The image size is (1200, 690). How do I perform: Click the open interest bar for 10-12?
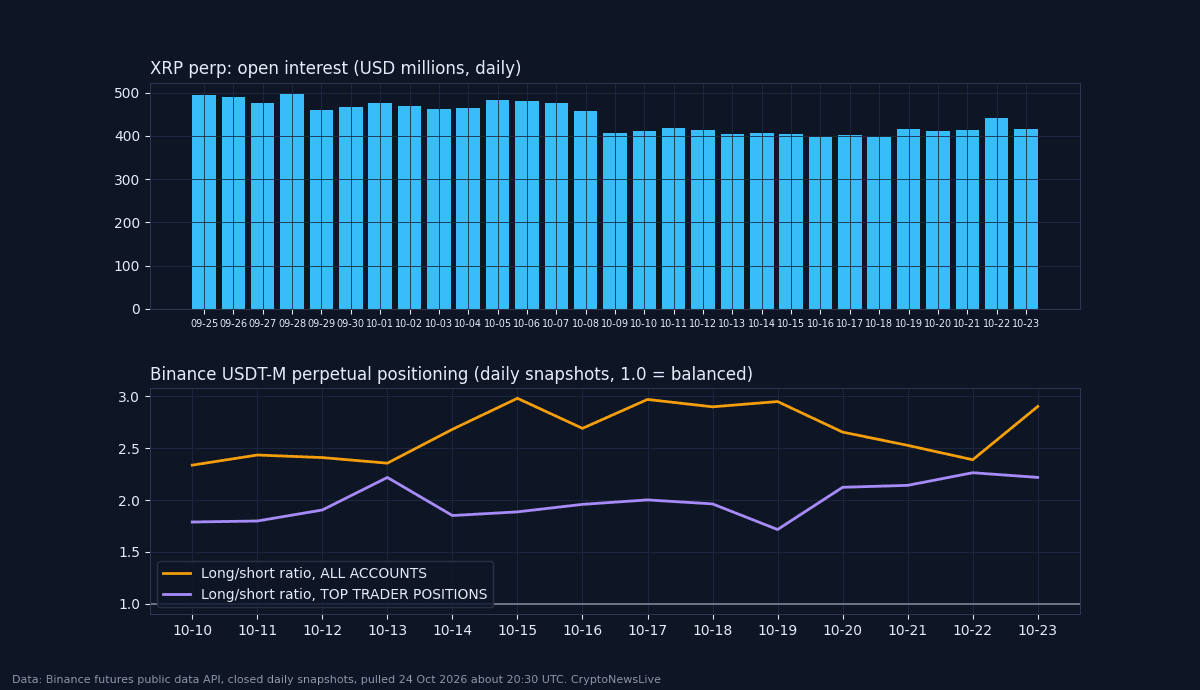click(x=703, y=219)
